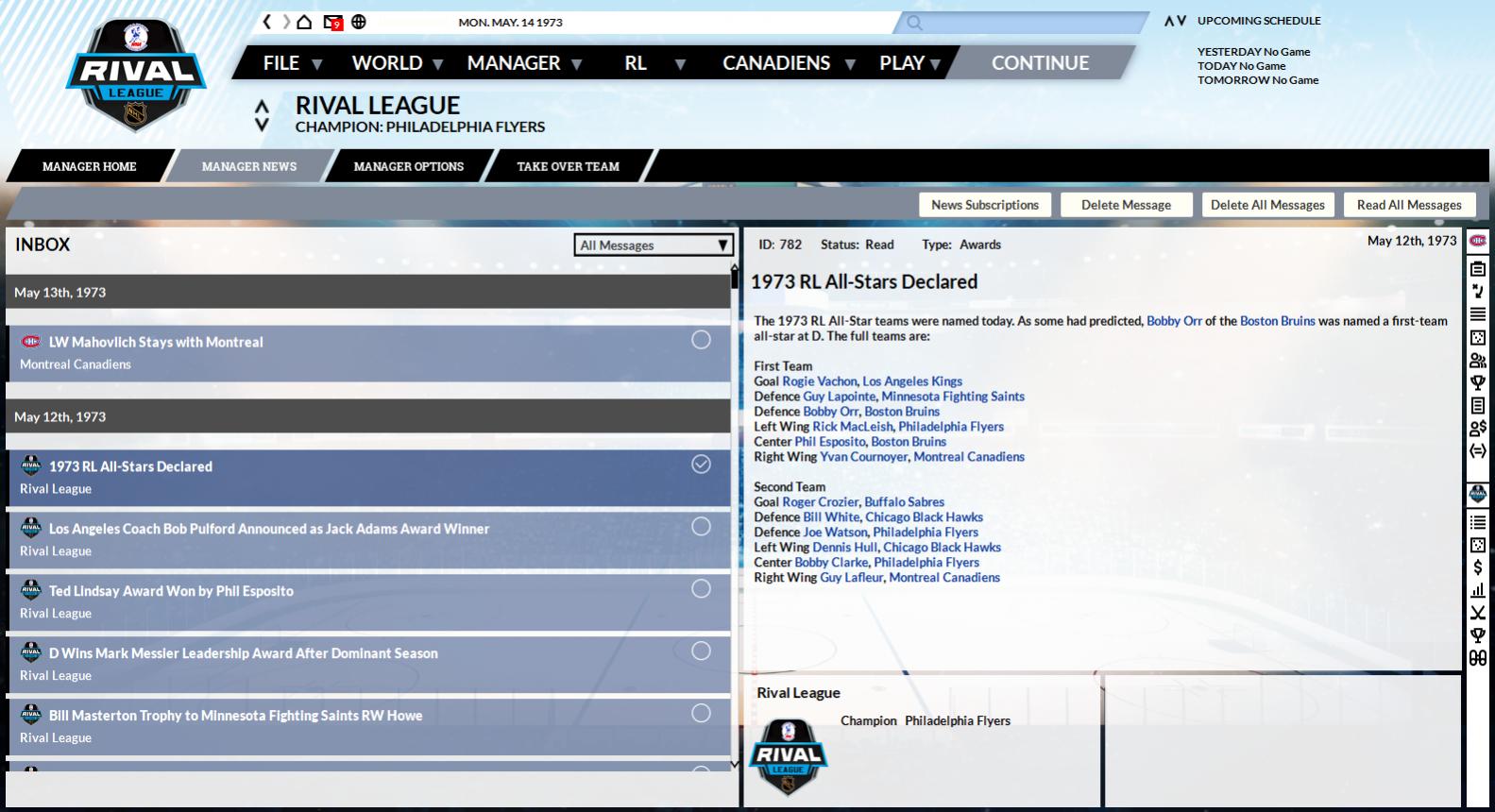Toggle read circle on Bill Masterton Trophy message
Viewport: 1495px width, 812px height.
pyautogui.click(x=701, y=713)
